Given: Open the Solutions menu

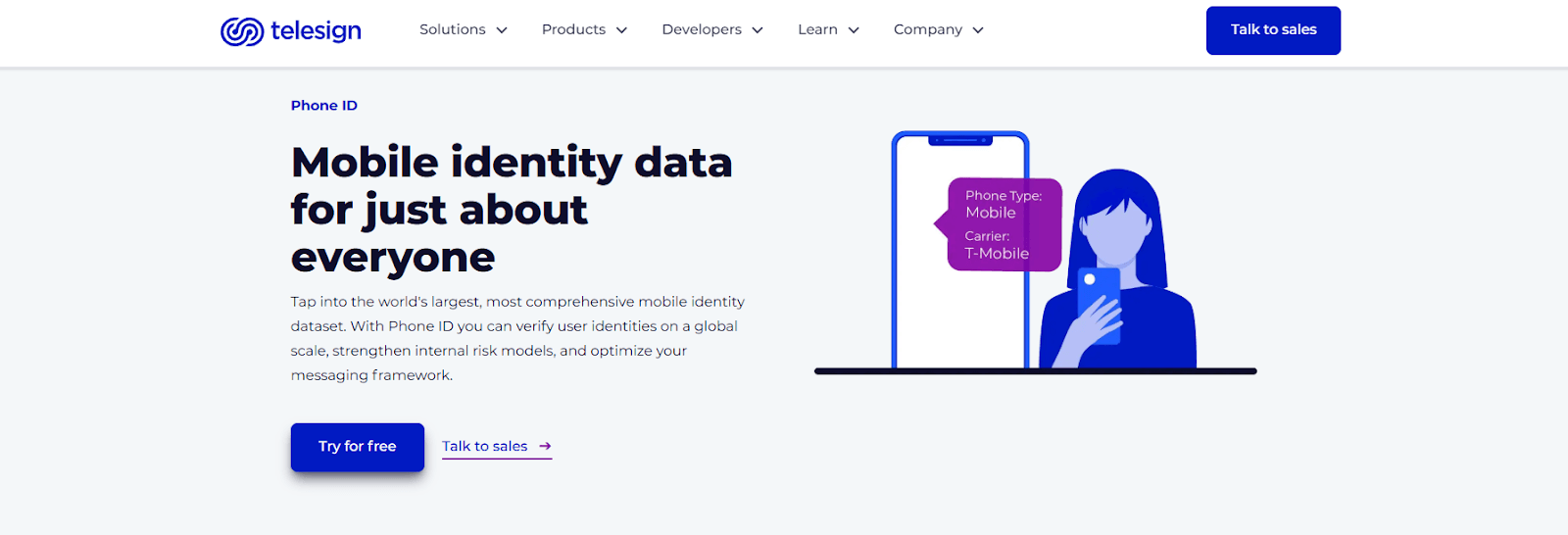Looking at the screenshot, I should [x=453, y=29].
